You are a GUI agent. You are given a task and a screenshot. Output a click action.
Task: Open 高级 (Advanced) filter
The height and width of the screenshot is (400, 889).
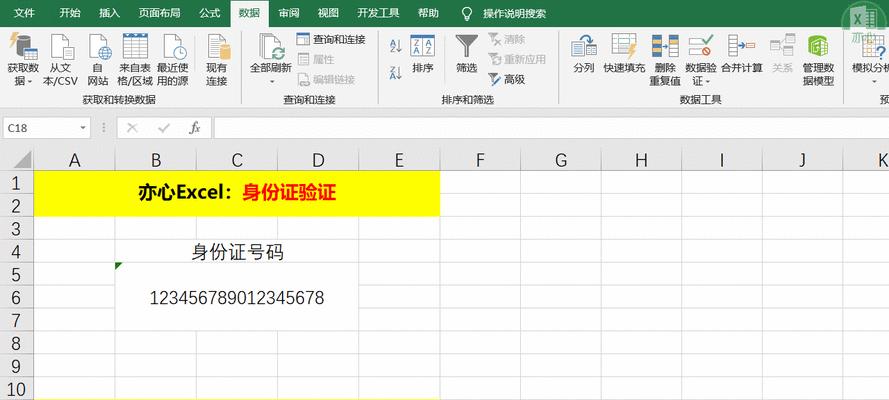point(506,79)
